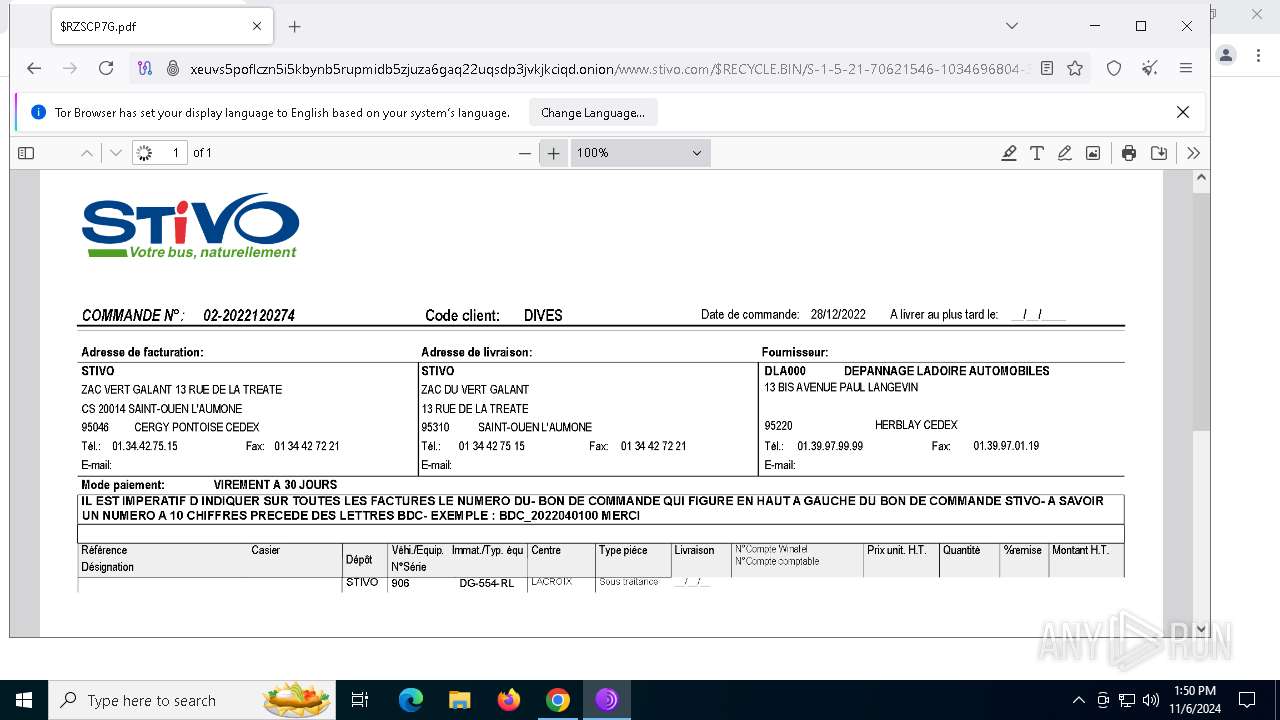
Task: Click the client code DIVES text
Action: (x=543, y=315)
